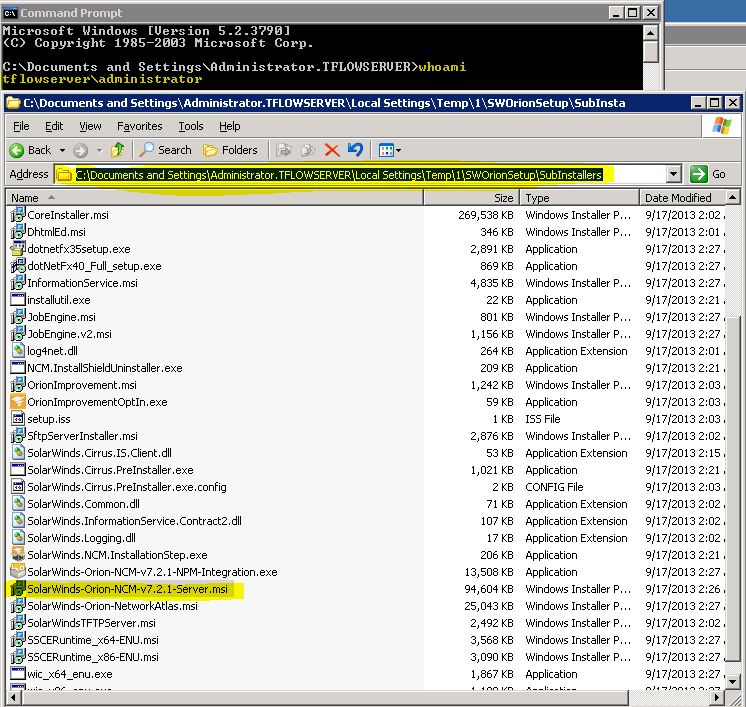Open the Tools menu

click(191, 126)
